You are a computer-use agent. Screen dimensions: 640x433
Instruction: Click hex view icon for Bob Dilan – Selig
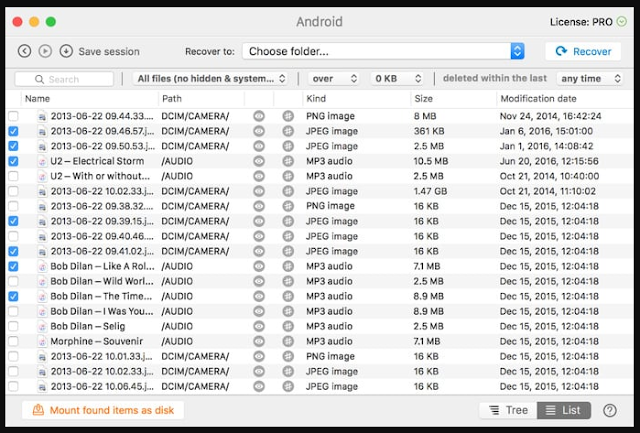pyautogui.click(x=288, y=326)
